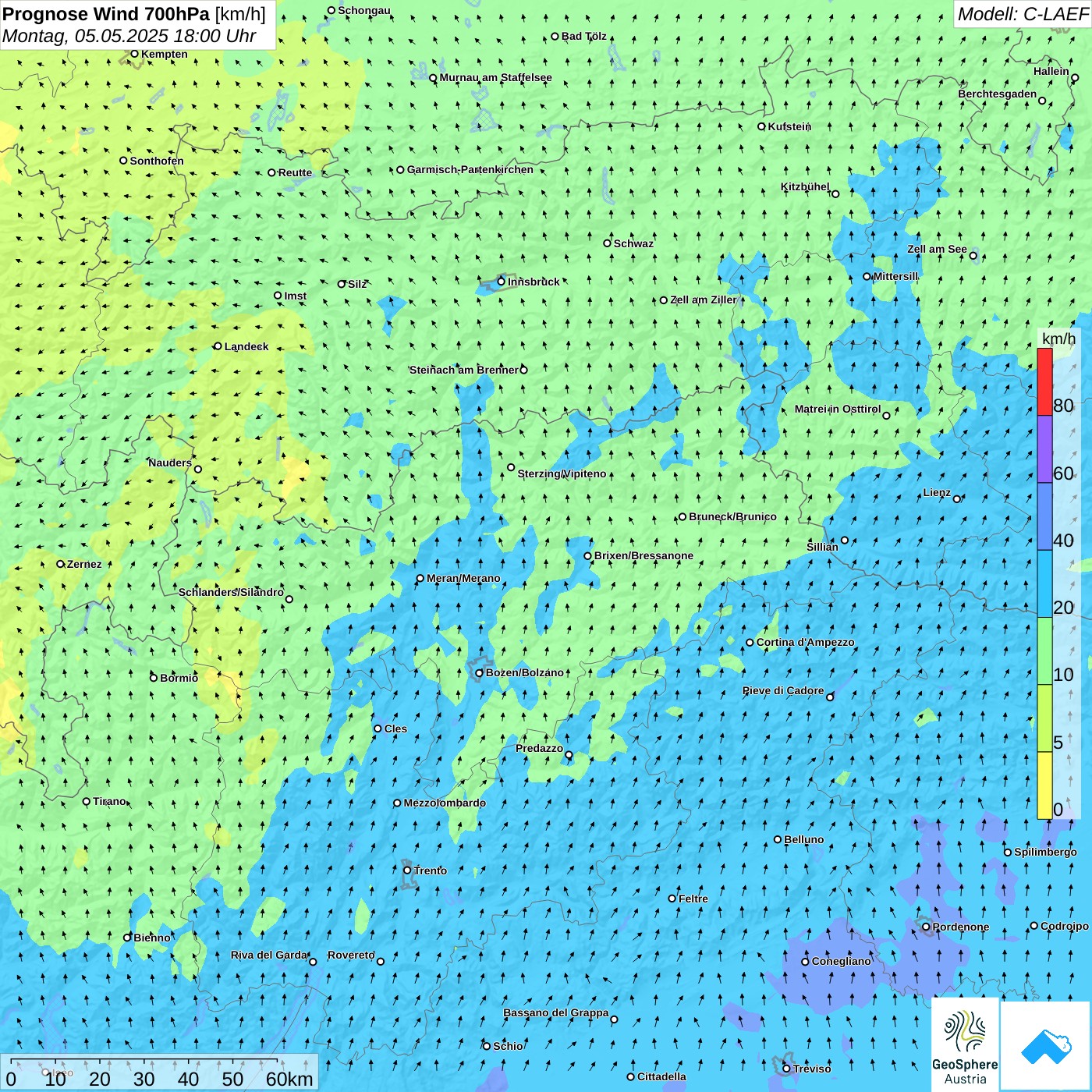
Task: Click the 'Sillian' label
Action: (x=822, y=547)
